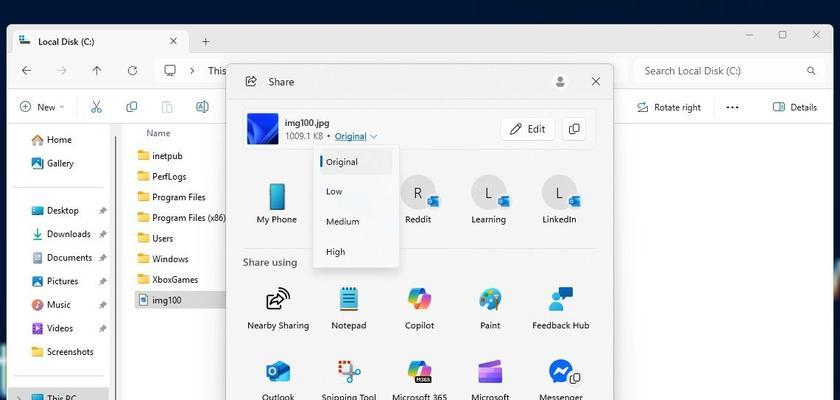Click Rotate right button
The width and height of the screenshot is (840, 400).
(669, 107)
